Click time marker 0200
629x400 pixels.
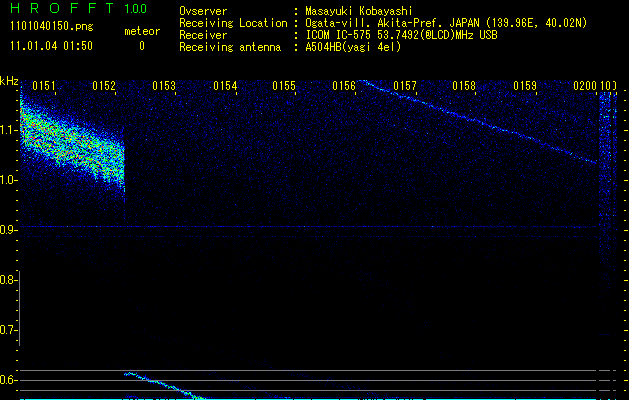pyautogui.click(x=585, y=86)
